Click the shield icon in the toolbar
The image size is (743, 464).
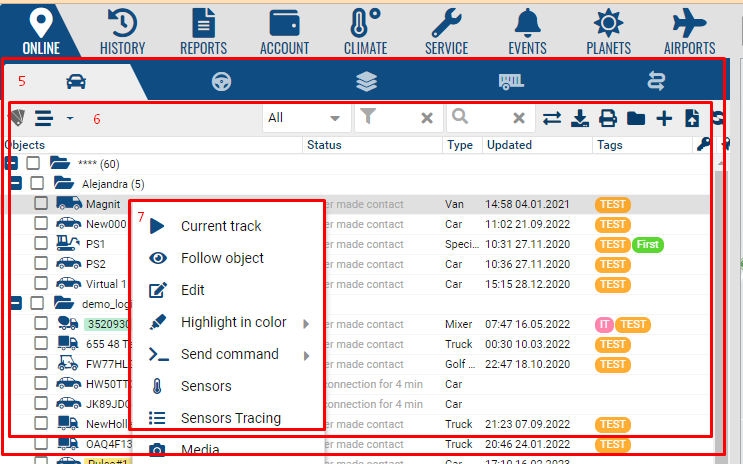pos(17,118)
